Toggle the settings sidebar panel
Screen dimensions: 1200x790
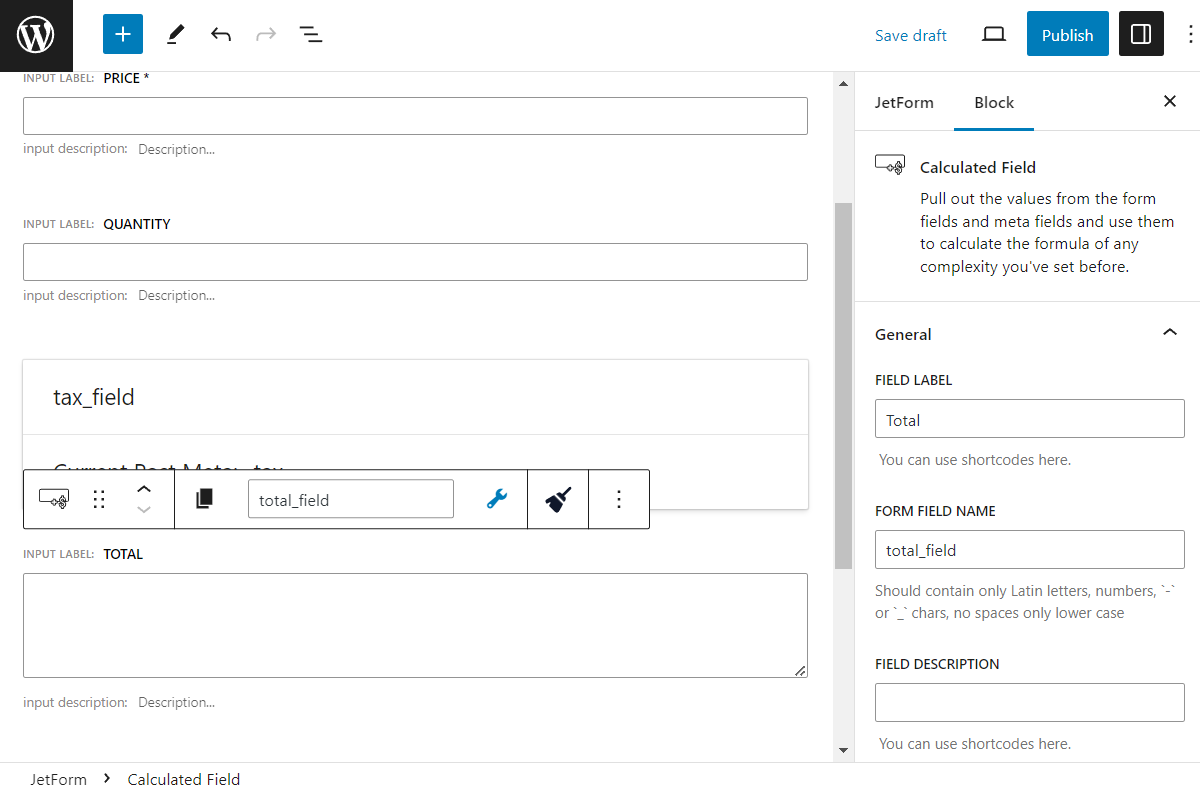(x=1140, y=33)
